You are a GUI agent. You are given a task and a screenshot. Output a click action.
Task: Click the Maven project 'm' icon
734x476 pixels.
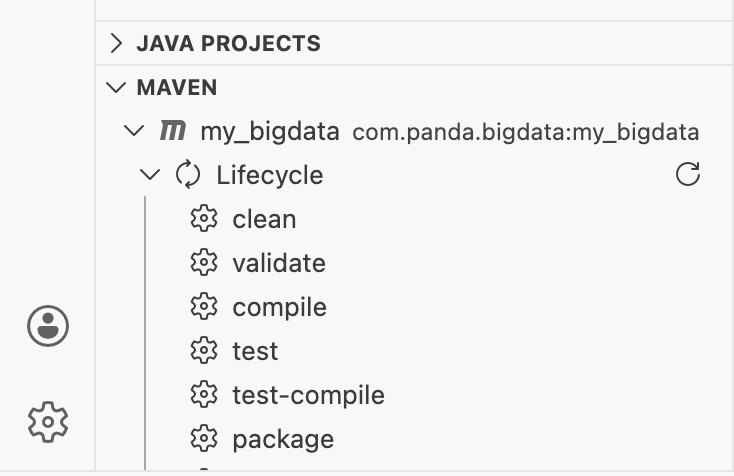173,131
